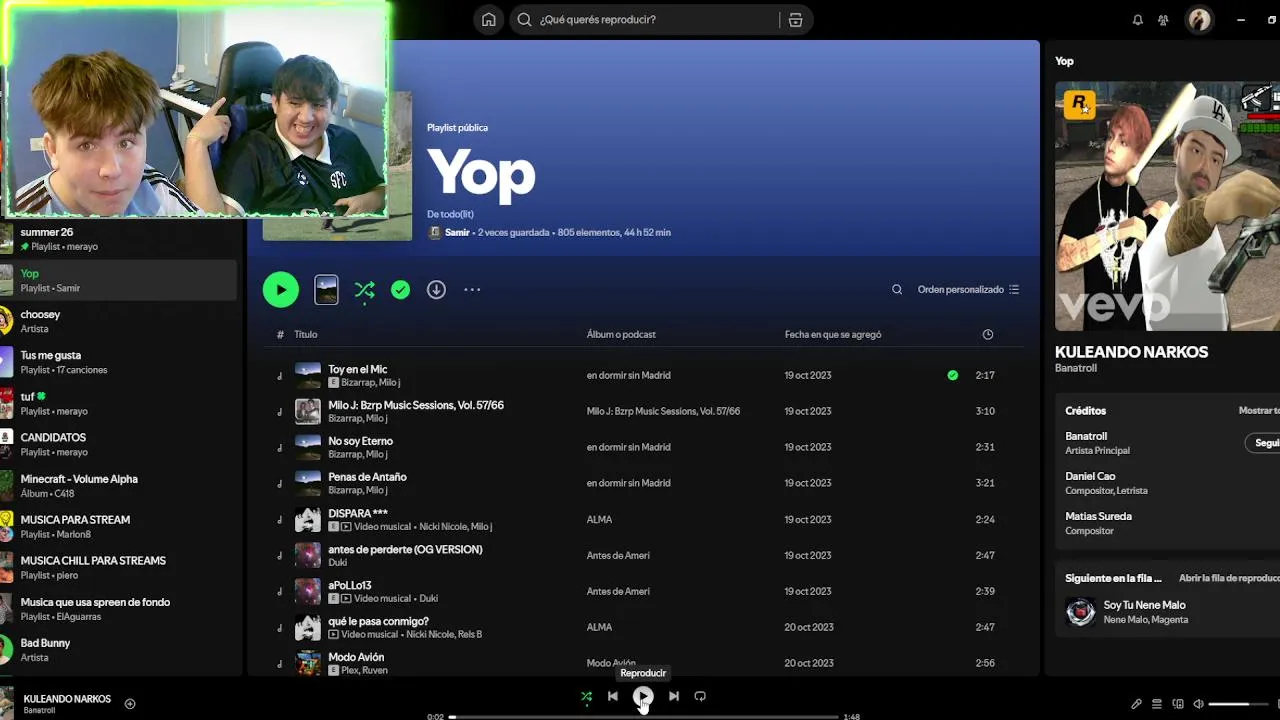Open playlist more options ellipsis

(x=472, y=290)
